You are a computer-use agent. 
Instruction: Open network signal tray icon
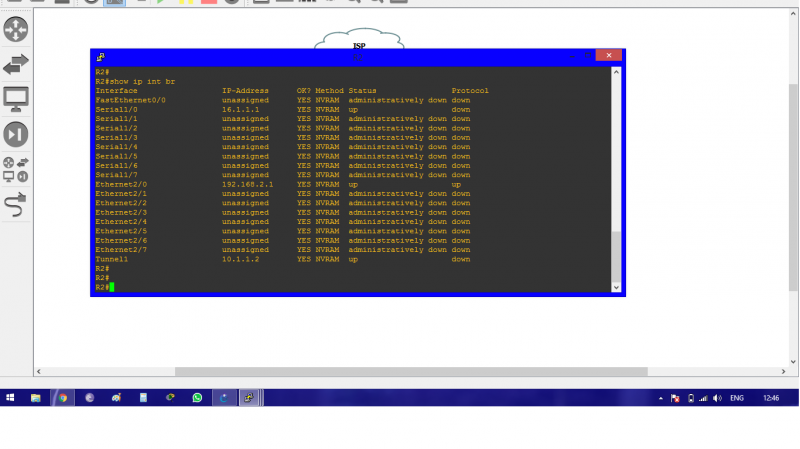pyautogui.click(x=704, y=398)
